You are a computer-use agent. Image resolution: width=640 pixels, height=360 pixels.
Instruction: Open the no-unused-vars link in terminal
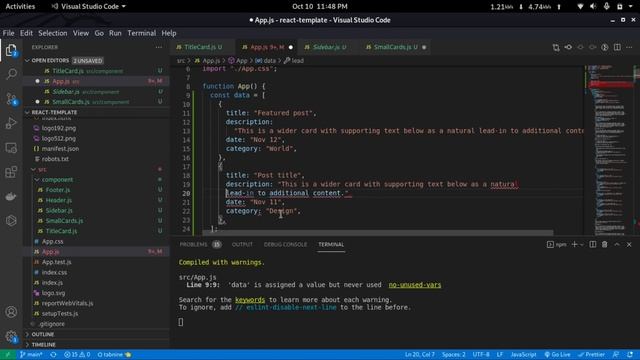coord(414,285)
